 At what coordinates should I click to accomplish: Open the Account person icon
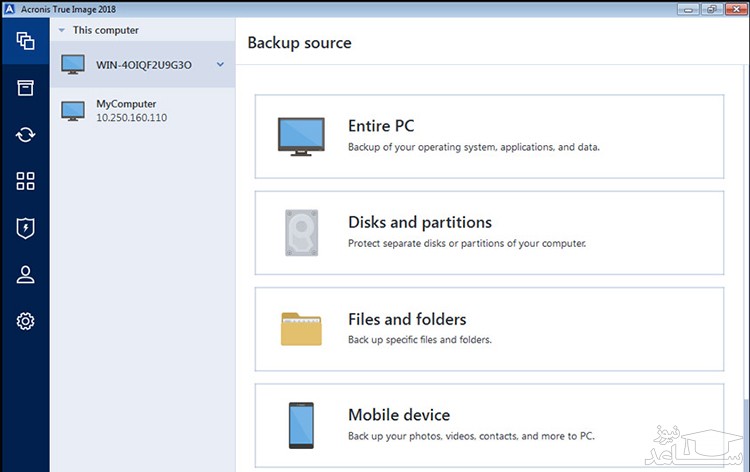pyautogui.click(x=25, y=275)
